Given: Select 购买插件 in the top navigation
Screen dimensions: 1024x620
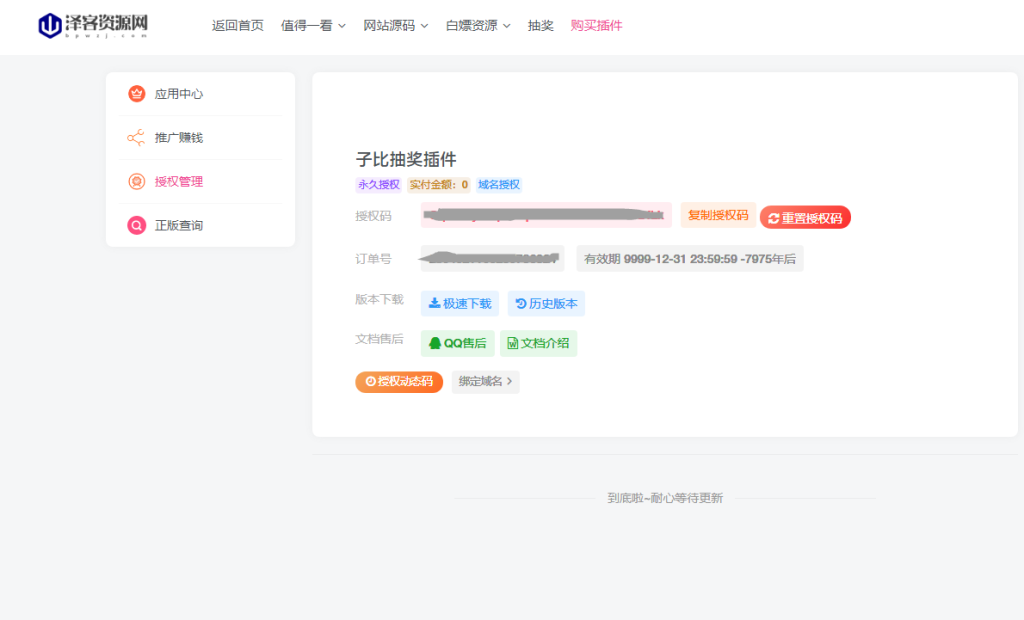Looking at the screenshot, I should tap(596, 25).
